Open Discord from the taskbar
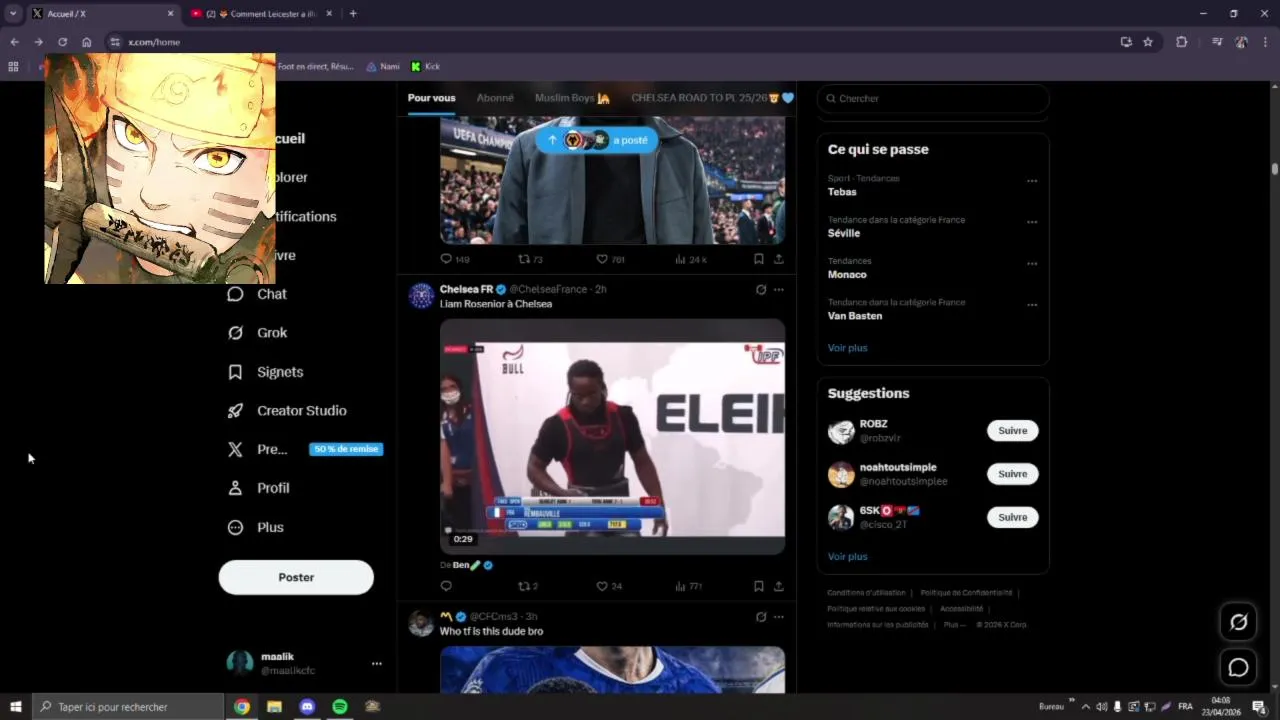 click(307, 706)
